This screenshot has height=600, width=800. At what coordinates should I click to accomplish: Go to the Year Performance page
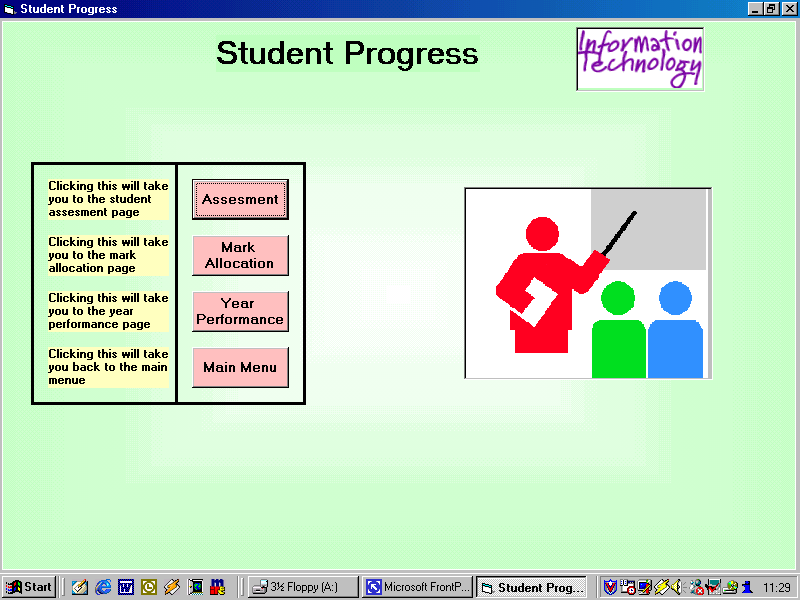240,312
